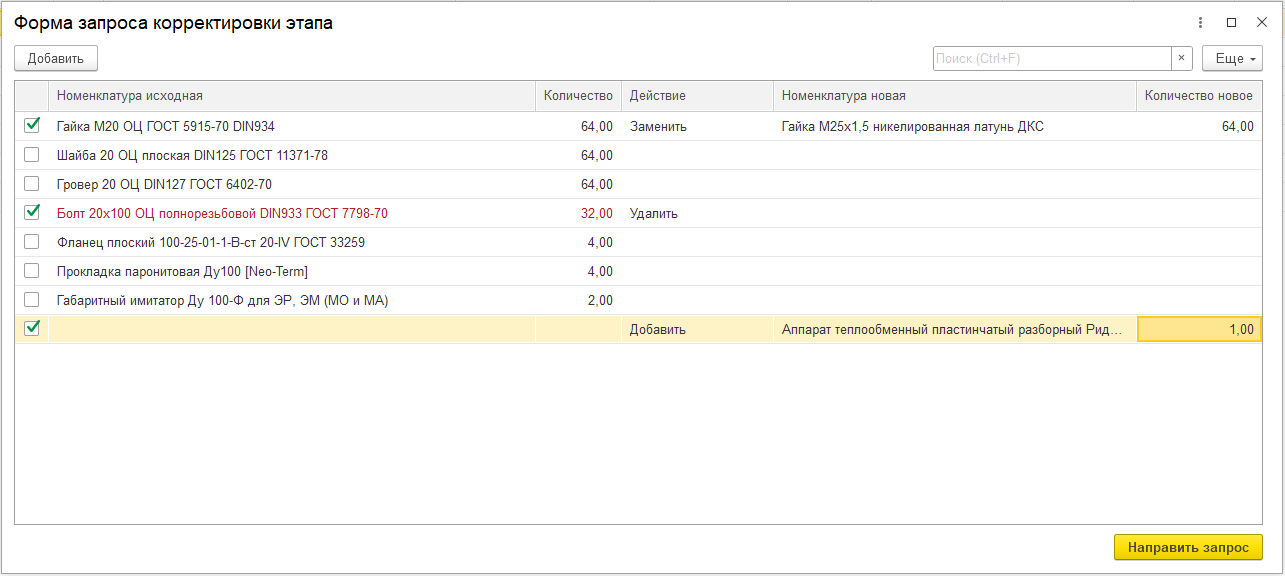Click the red quantity 32,00 cell

[578, 214]
